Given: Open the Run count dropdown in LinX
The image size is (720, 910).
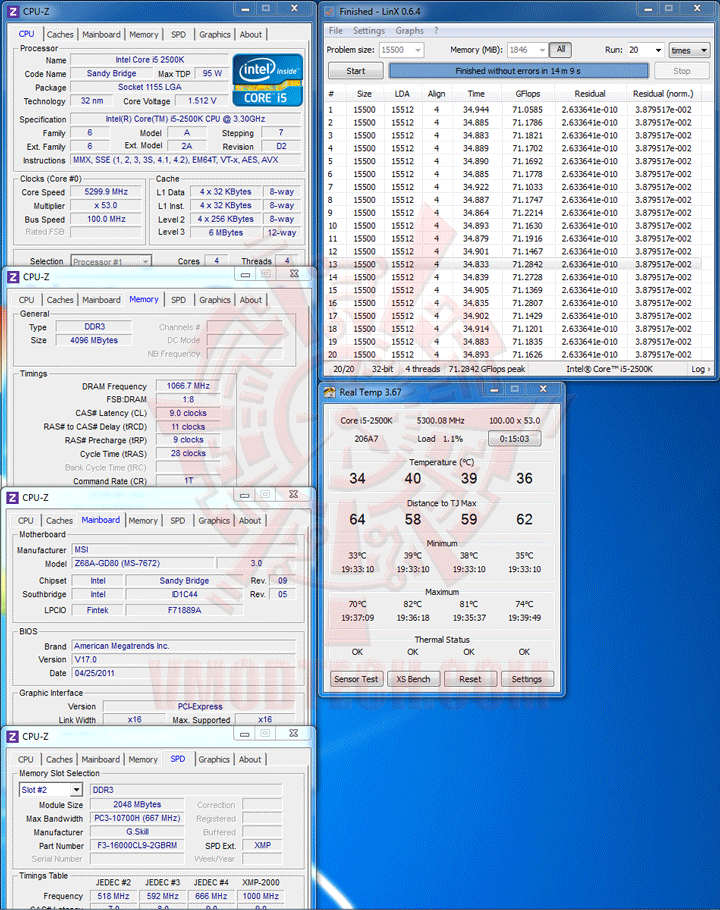Looking at the screenshot, I should pyautogui.click(x=658, y=50).
